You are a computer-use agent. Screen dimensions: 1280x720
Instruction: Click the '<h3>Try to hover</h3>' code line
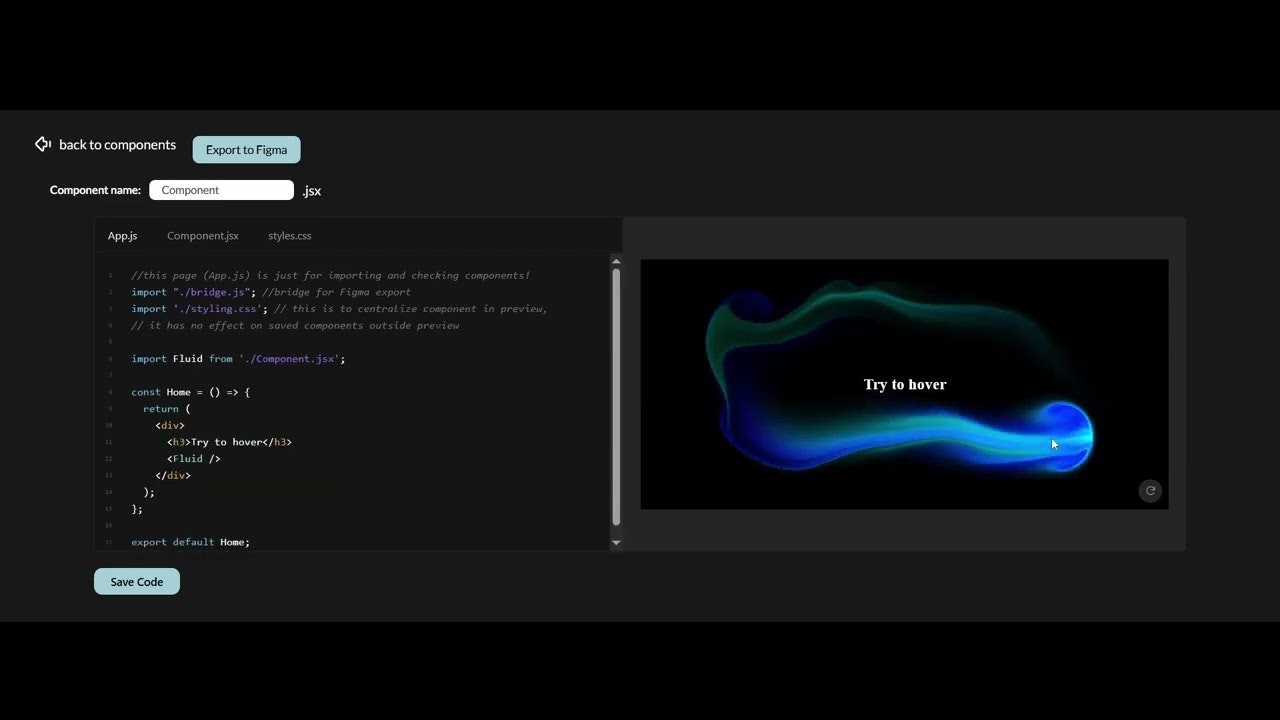pos(229,442)
